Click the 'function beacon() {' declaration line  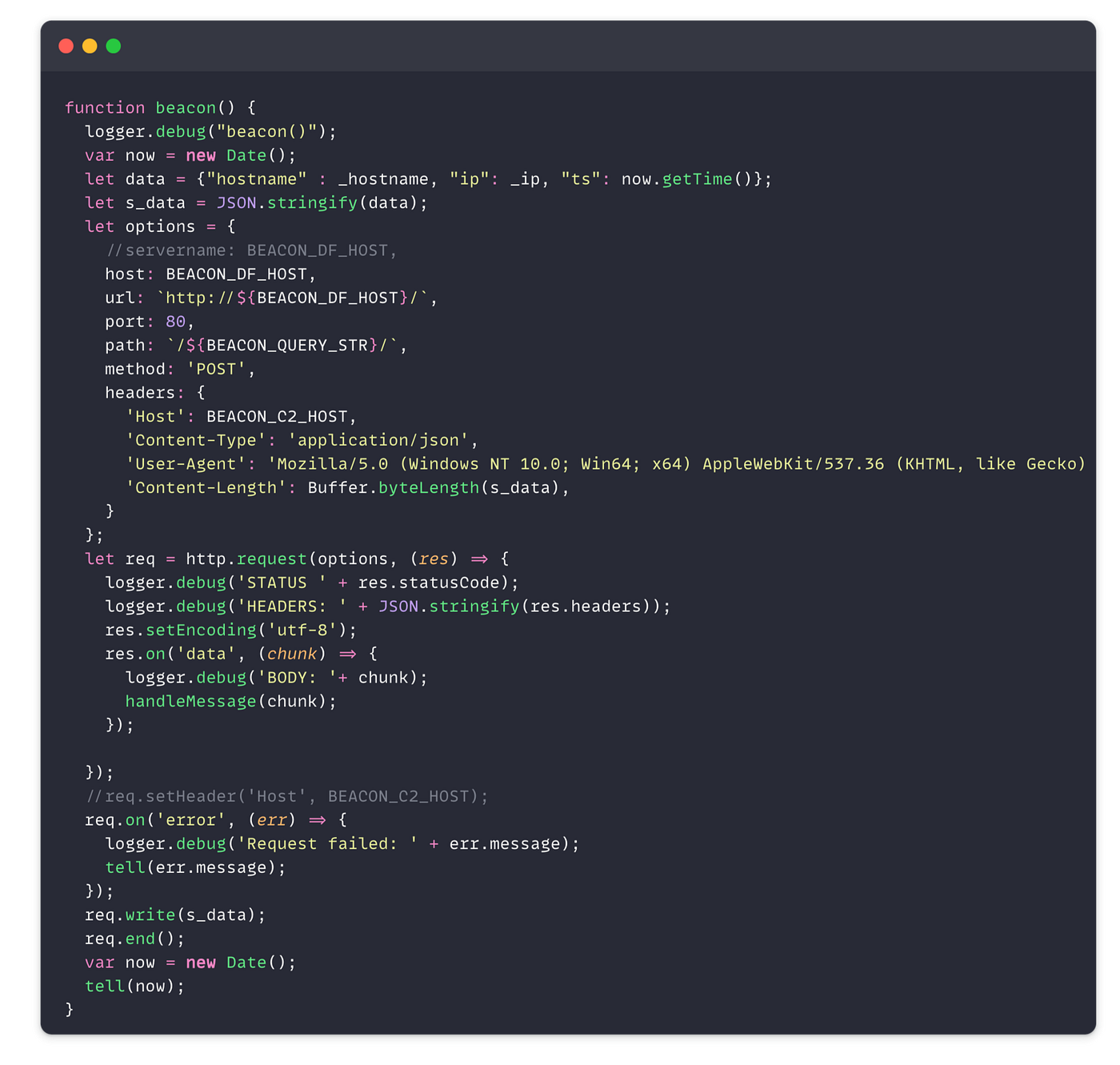(x=160, y=108)
